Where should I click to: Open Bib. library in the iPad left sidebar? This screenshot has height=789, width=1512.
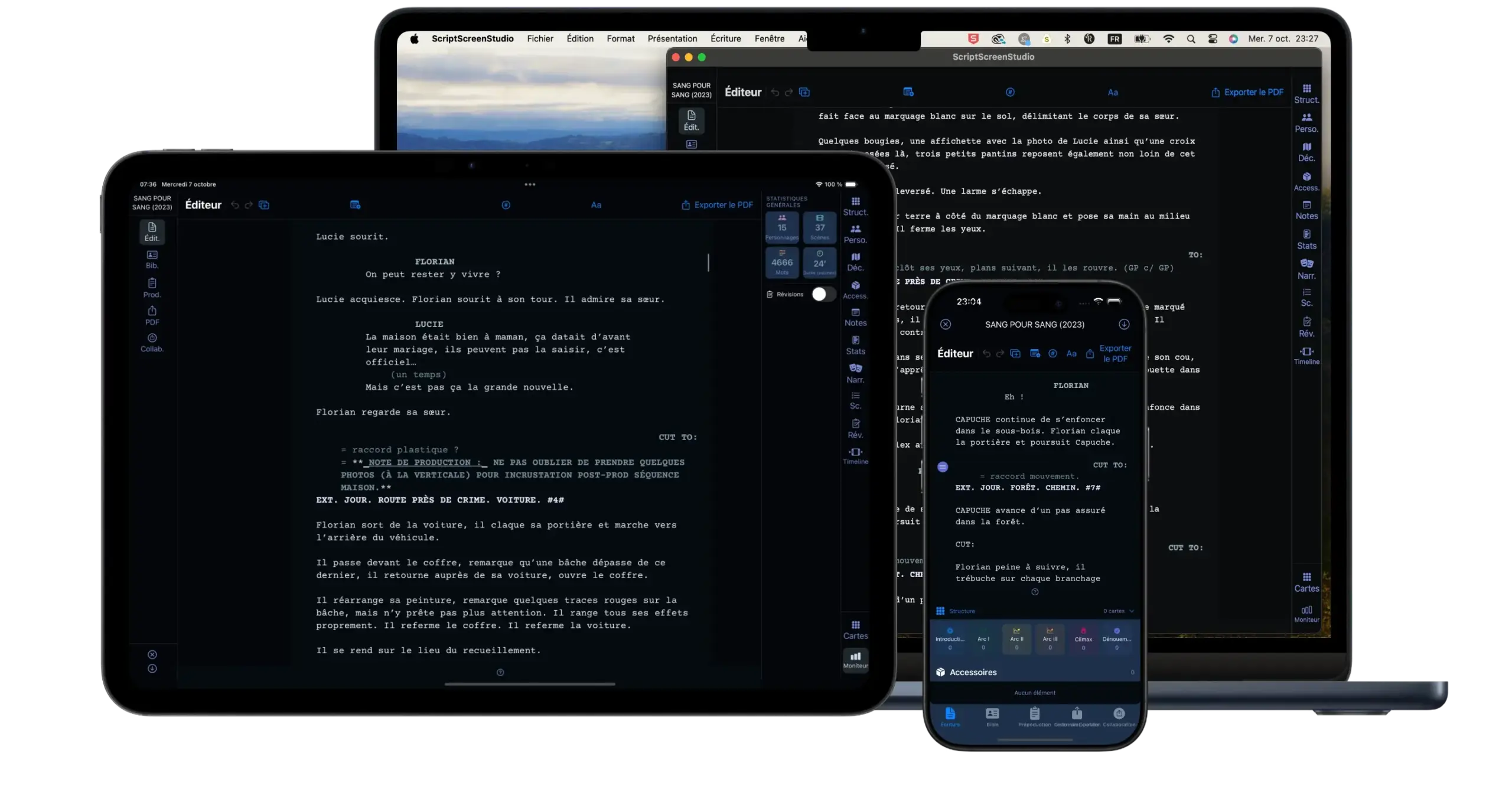tap(152, 259)
